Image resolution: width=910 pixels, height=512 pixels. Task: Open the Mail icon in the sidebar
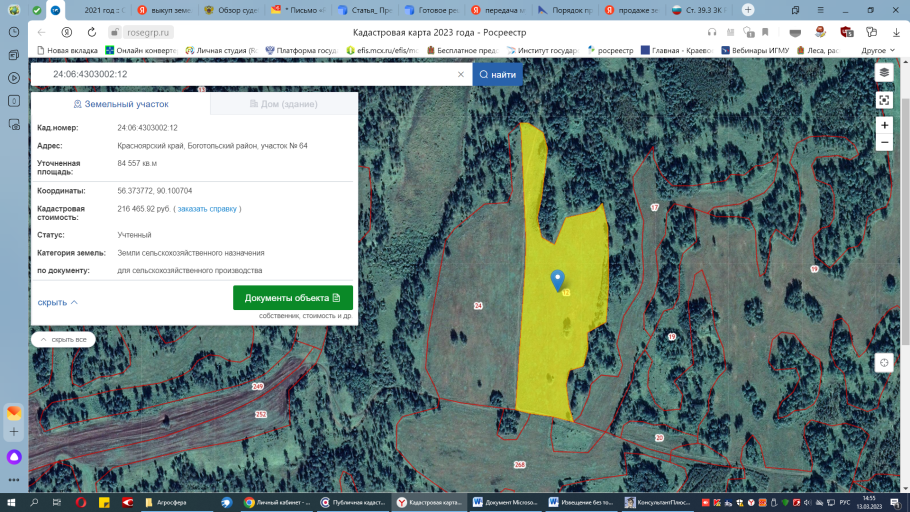14,413
